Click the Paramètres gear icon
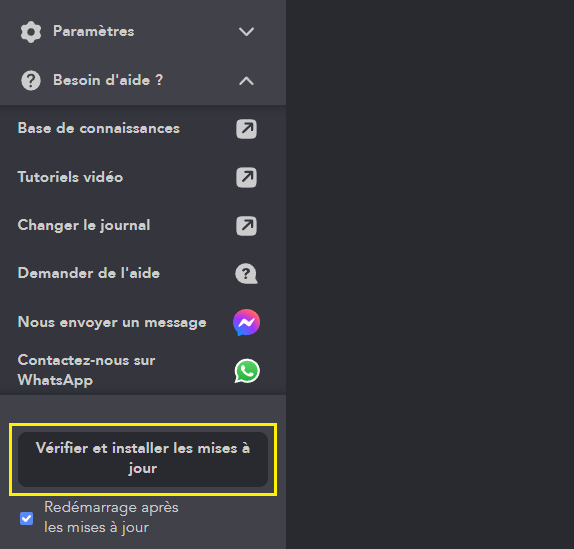This screenshot has width=574, height=549. coord(31,32)
